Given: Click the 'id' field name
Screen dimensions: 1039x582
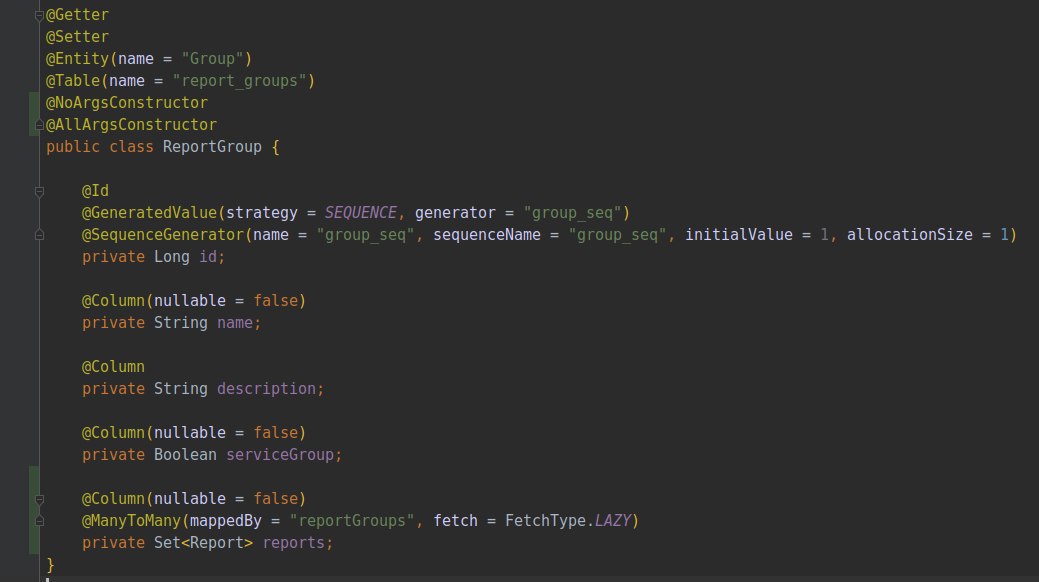Looking at the screenshot, I should [x=208, y=257].
